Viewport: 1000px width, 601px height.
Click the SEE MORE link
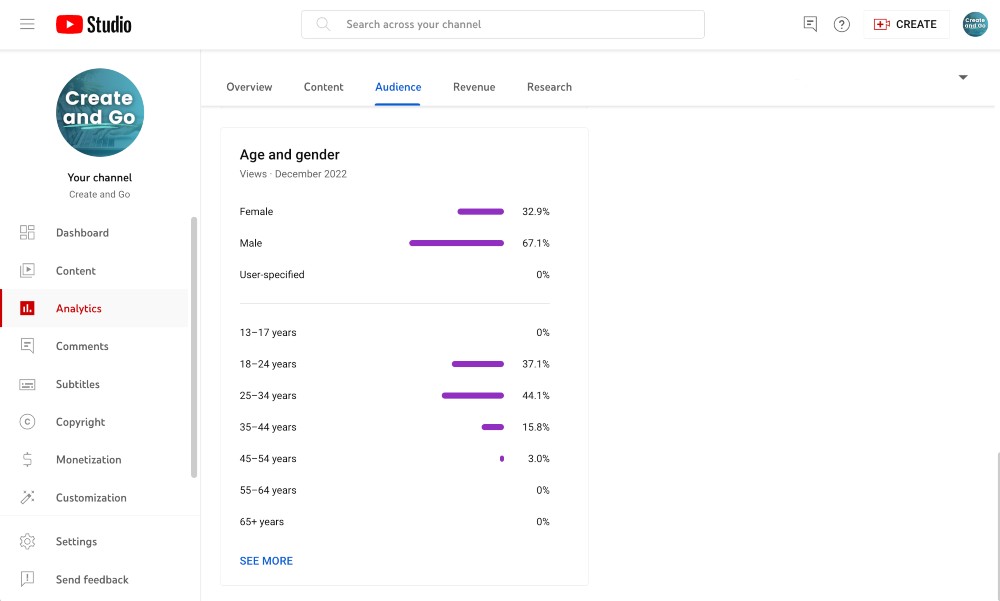pos(266,561)
